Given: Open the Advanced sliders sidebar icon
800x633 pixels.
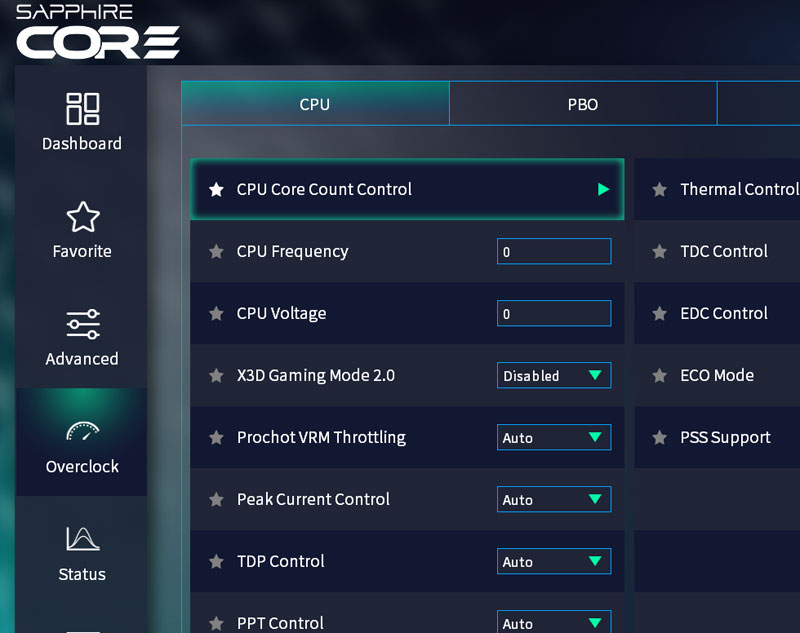Looking at the screenshot, I should [82, 325].
